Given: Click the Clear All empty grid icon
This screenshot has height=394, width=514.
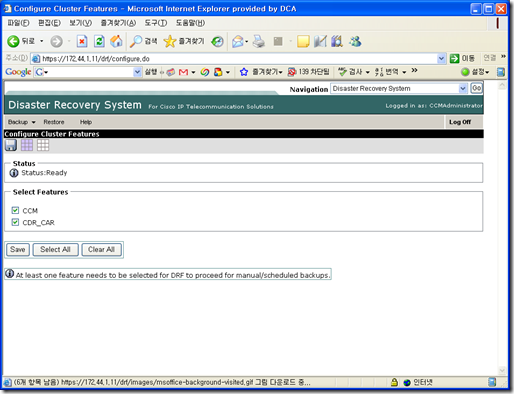Looking at the screenshot, I should [43, 145].
